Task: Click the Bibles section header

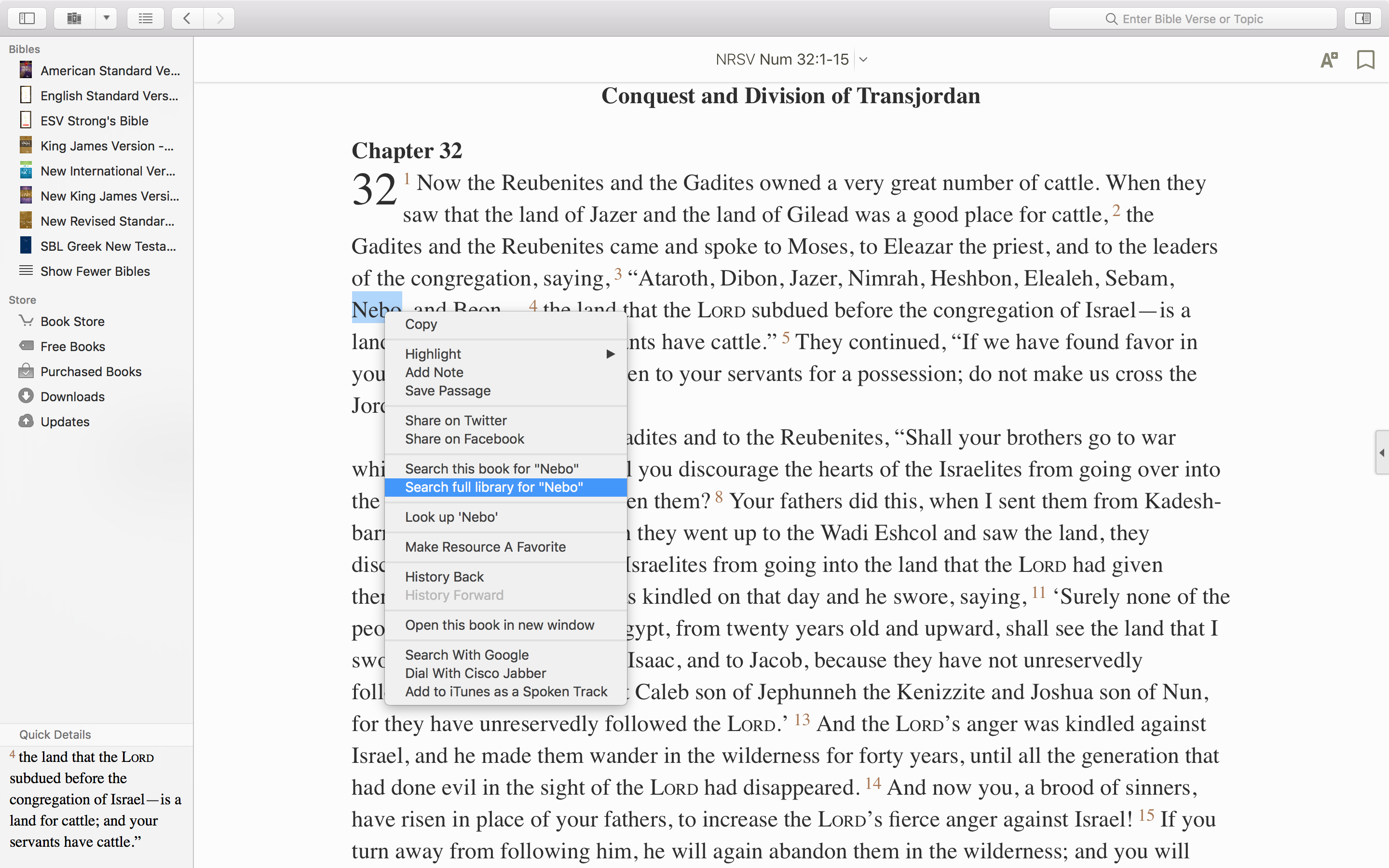Action: click(24, 49)
